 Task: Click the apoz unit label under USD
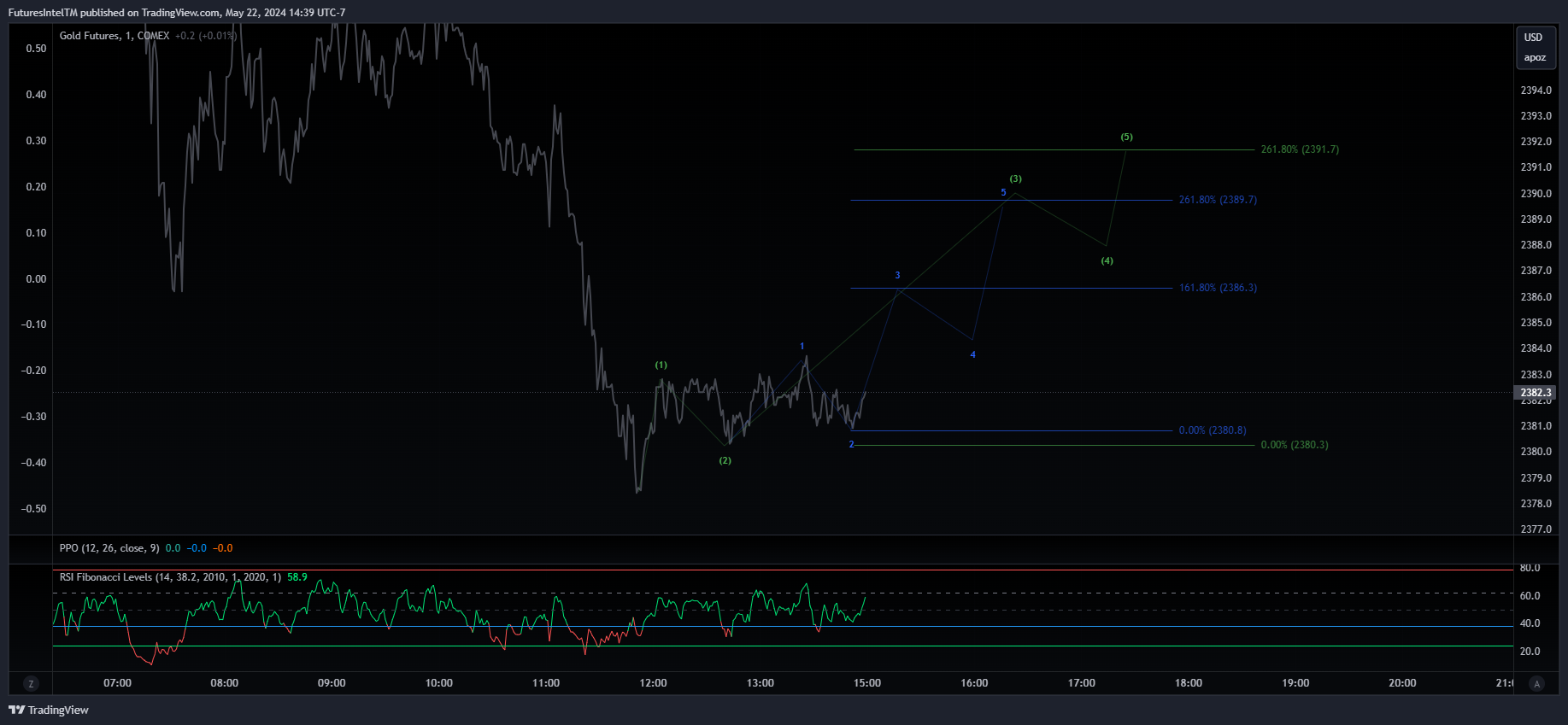click(1535, 58)
